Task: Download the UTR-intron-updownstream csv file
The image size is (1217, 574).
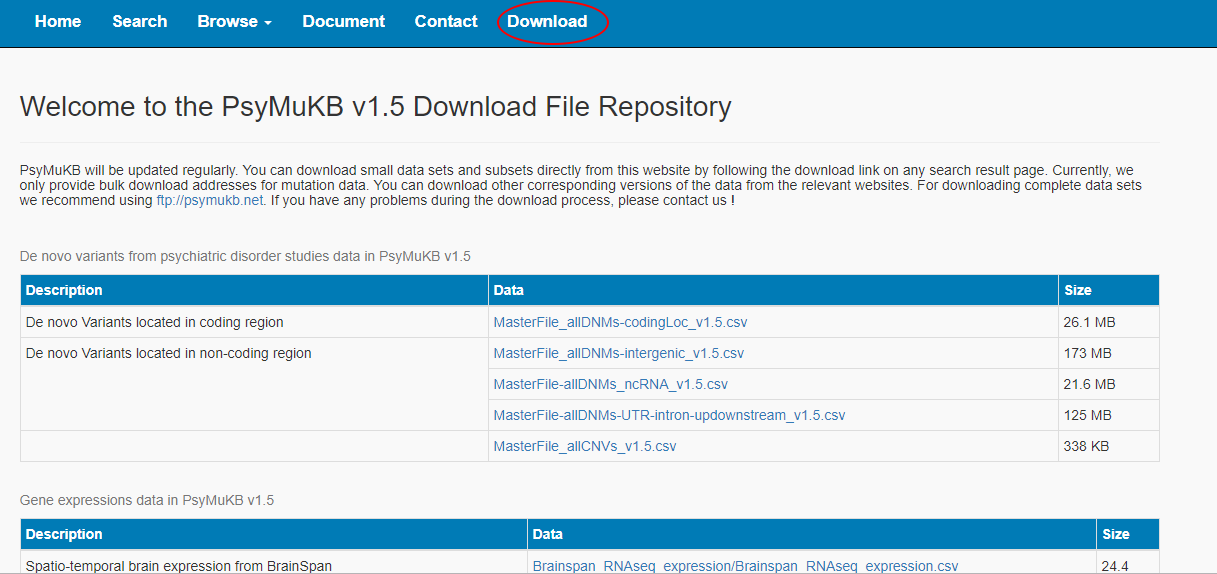Action: point(669,415)
